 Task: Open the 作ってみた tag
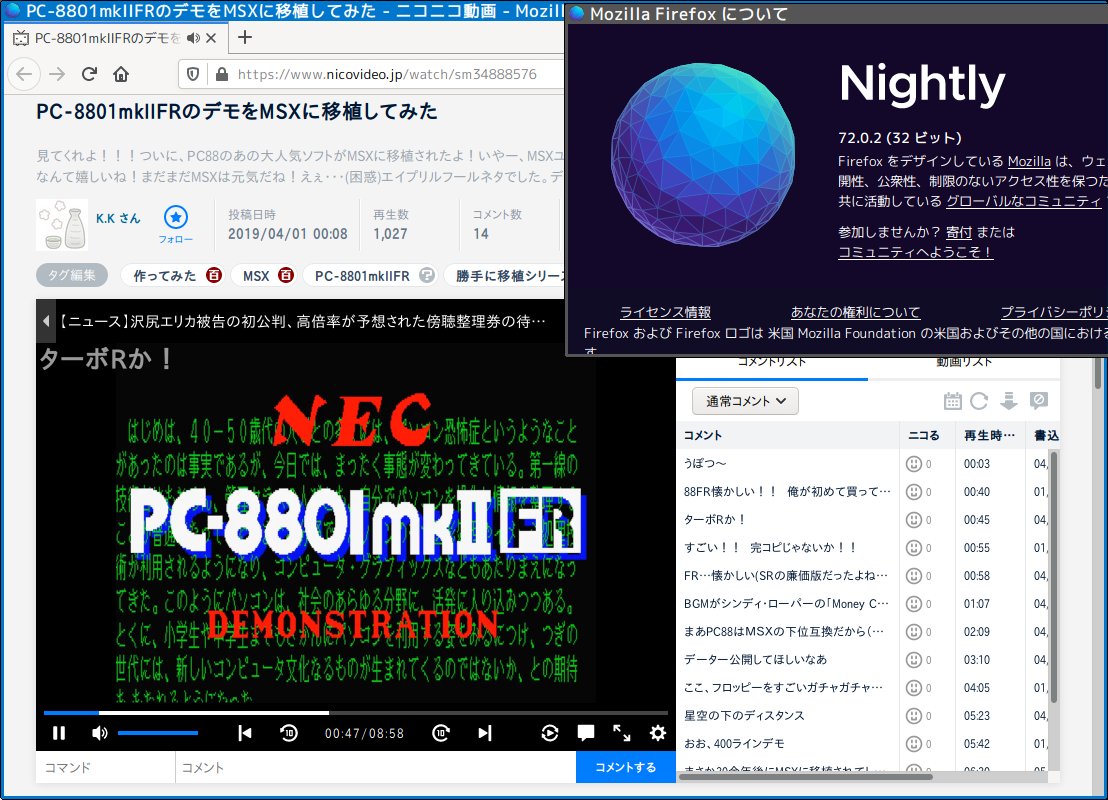pos(165,276)
